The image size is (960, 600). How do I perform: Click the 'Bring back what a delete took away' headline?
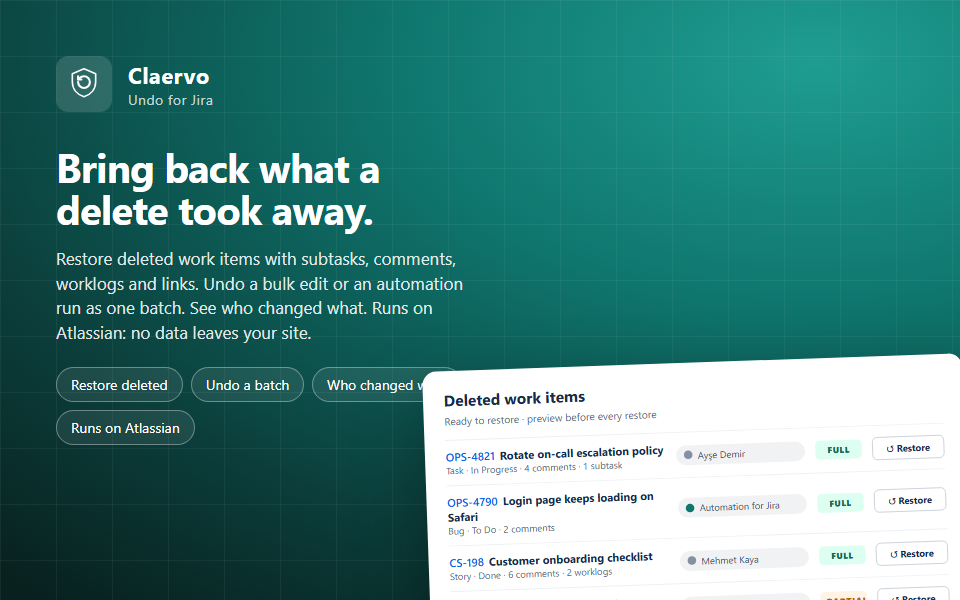click(218, 190)
